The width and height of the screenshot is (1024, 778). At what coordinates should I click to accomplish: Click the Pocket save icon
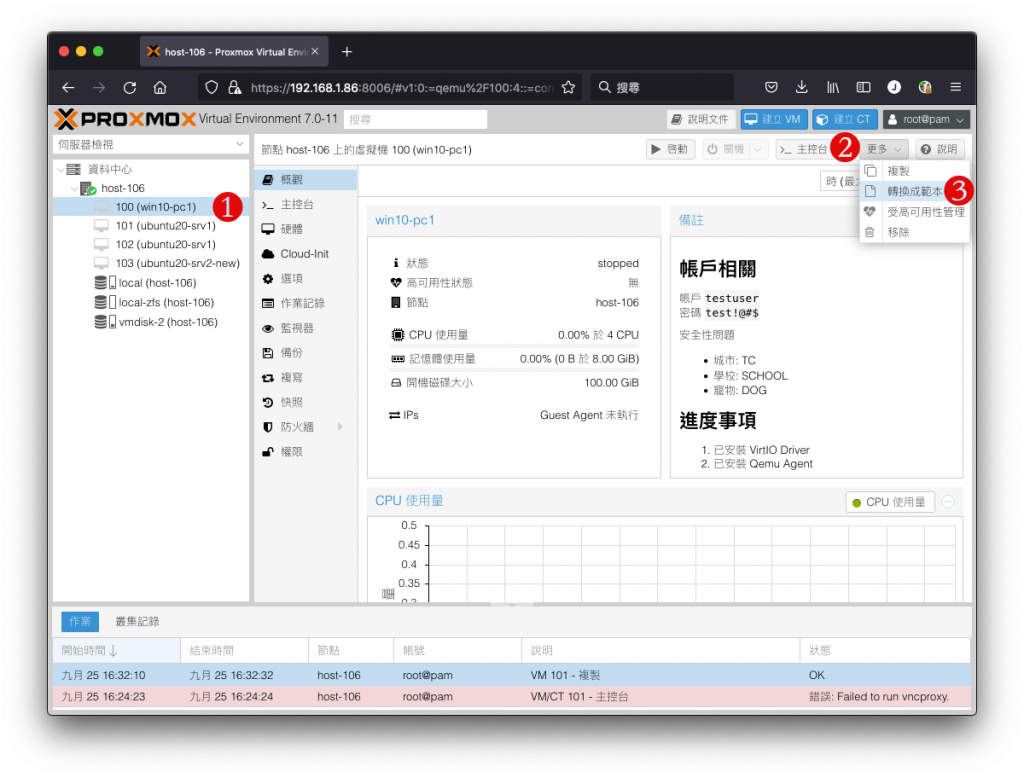[771, 87]
